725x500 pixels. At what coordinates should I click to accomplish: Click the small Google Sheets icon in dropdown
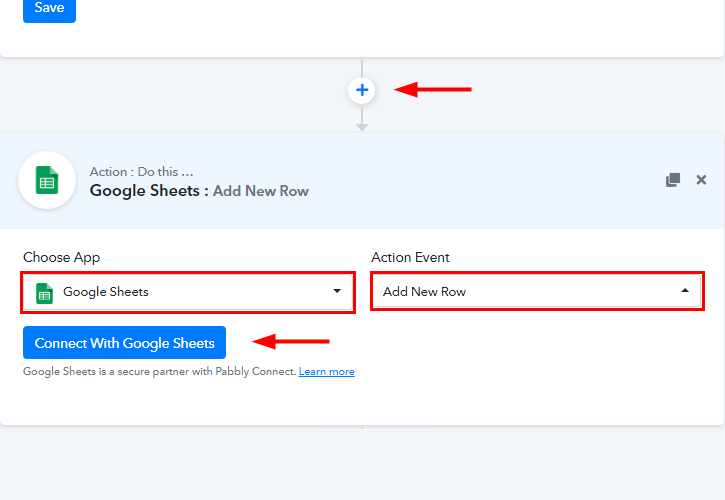coord(44,293)
